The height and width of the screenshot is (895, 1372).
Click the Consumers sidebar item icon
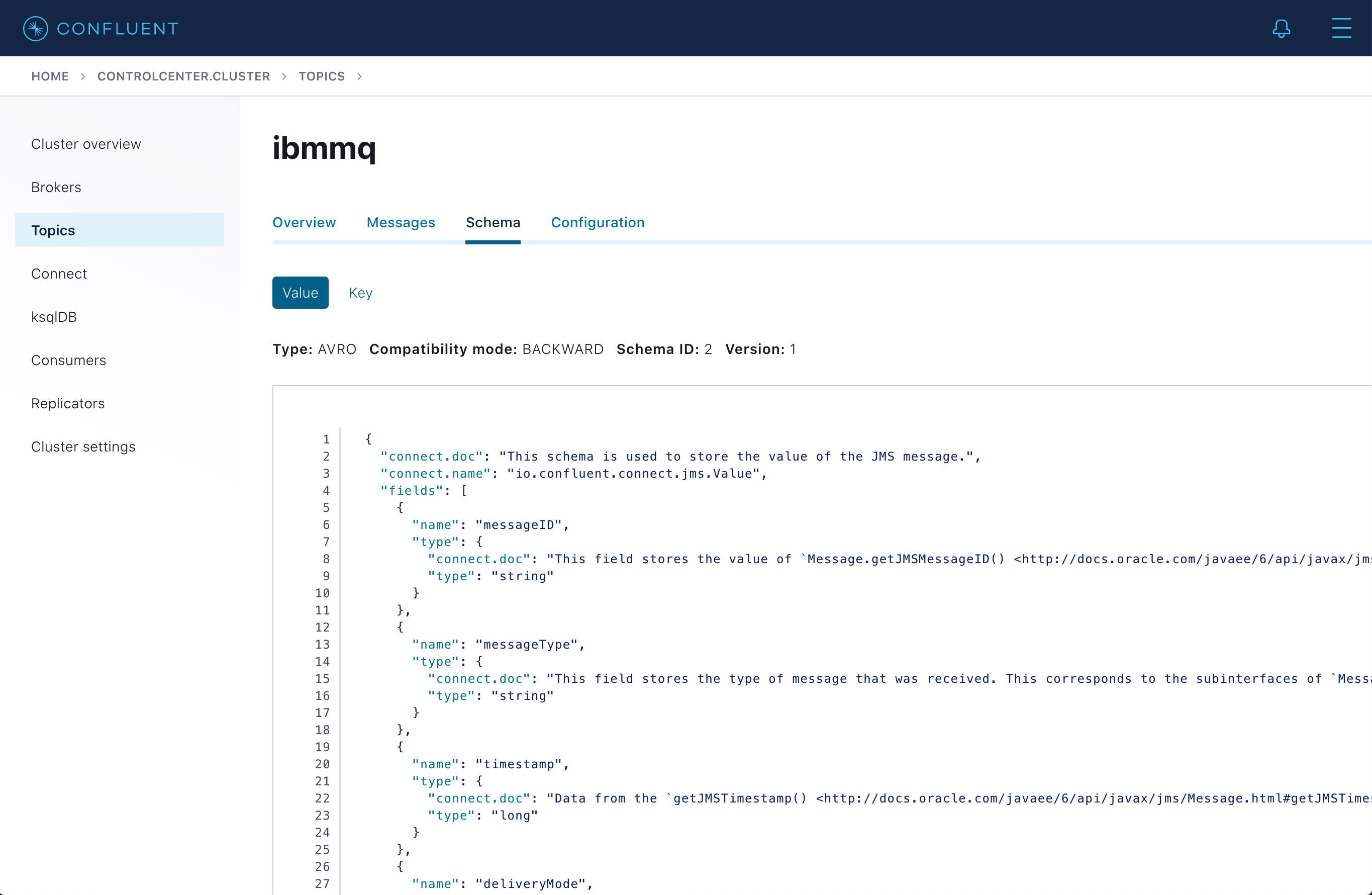68,360
